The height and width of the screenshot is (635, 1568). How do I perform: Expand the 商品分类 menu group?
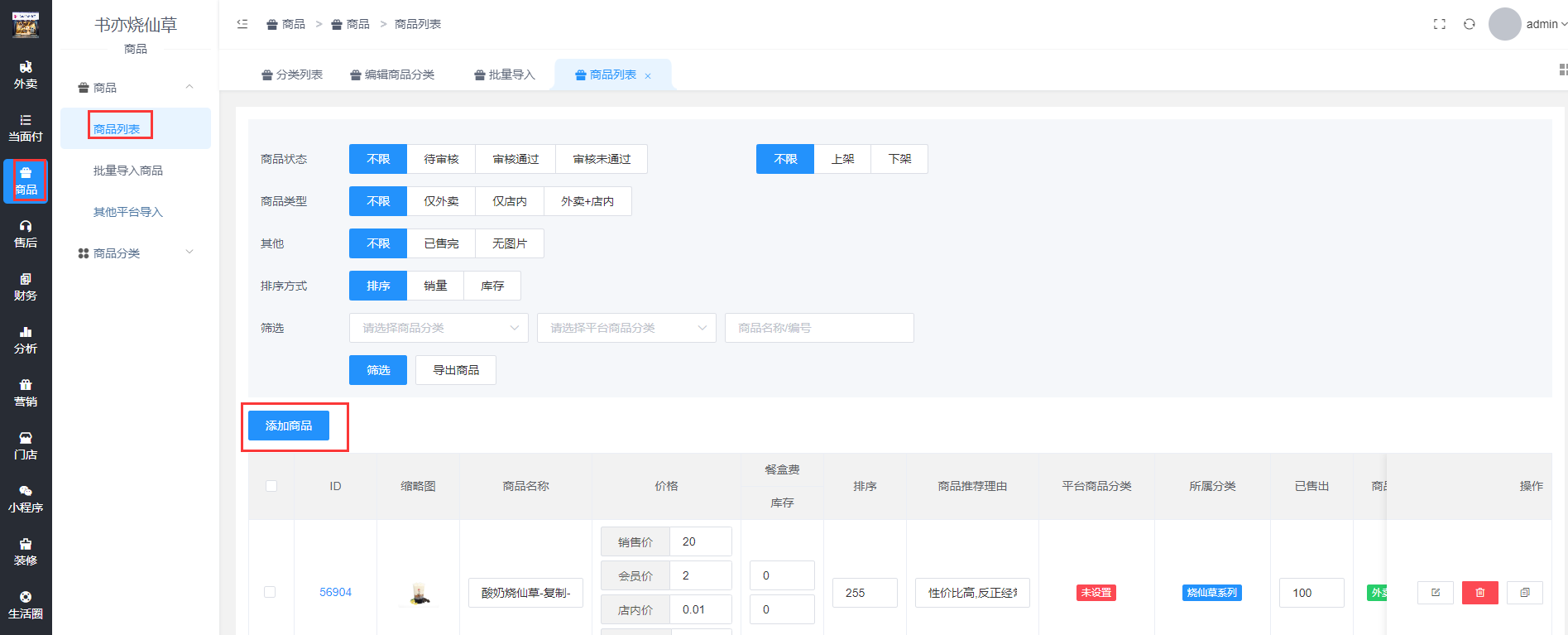136,253
